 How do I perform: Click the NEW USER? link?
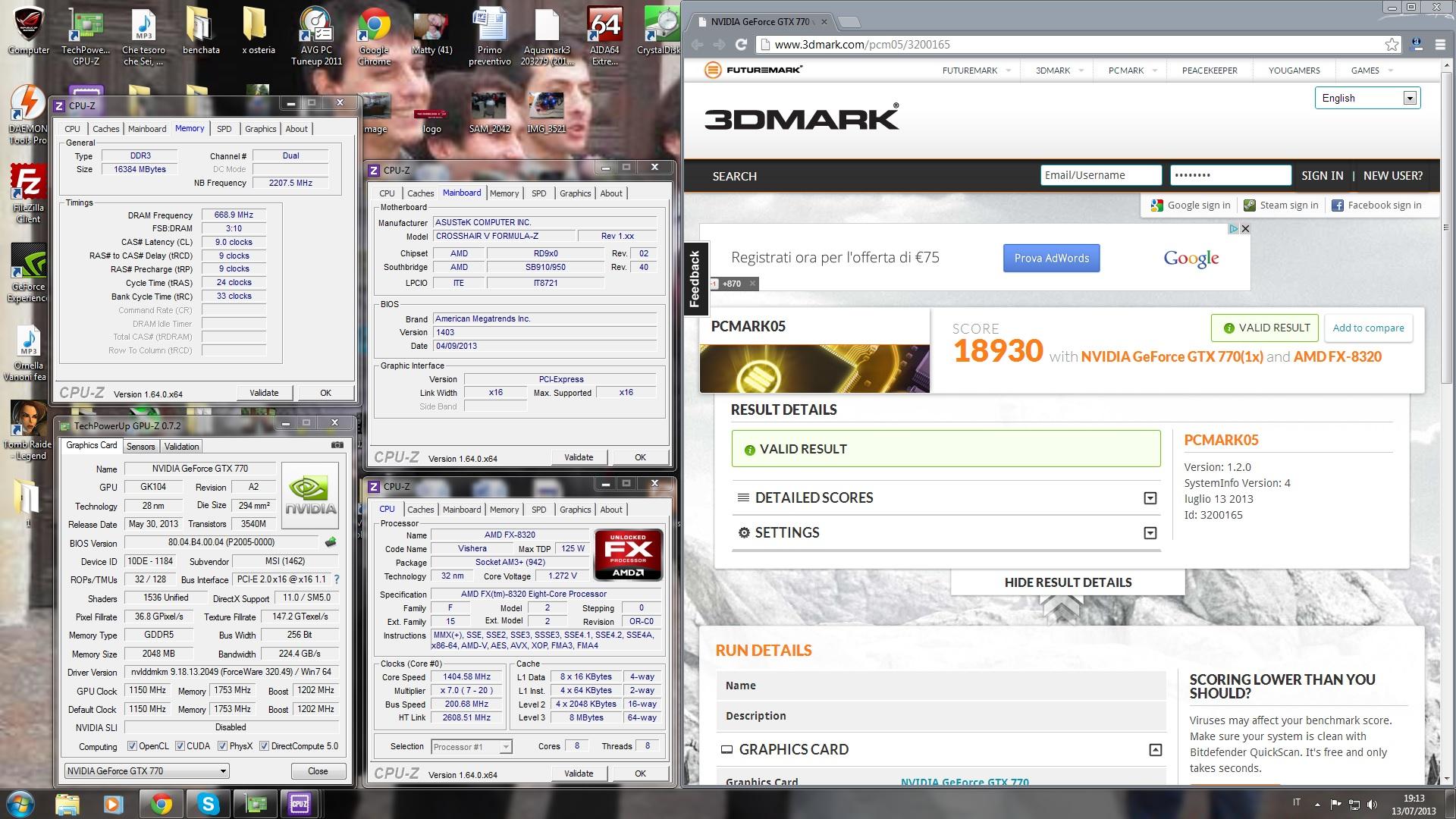(x=1392, y=176)
